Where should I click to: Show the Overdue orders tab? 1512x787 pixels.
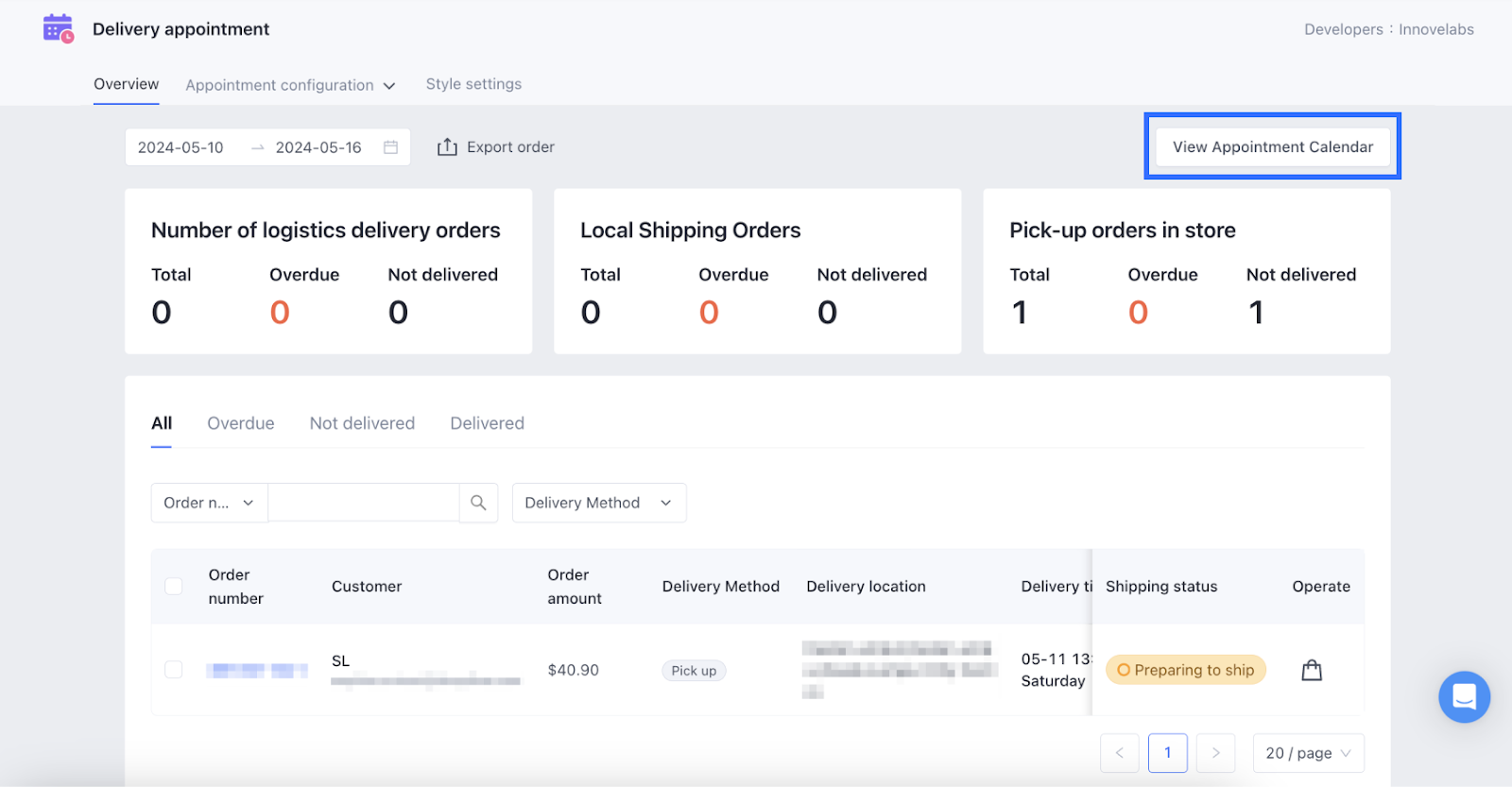pyautogui.click(x=241, y=423)
